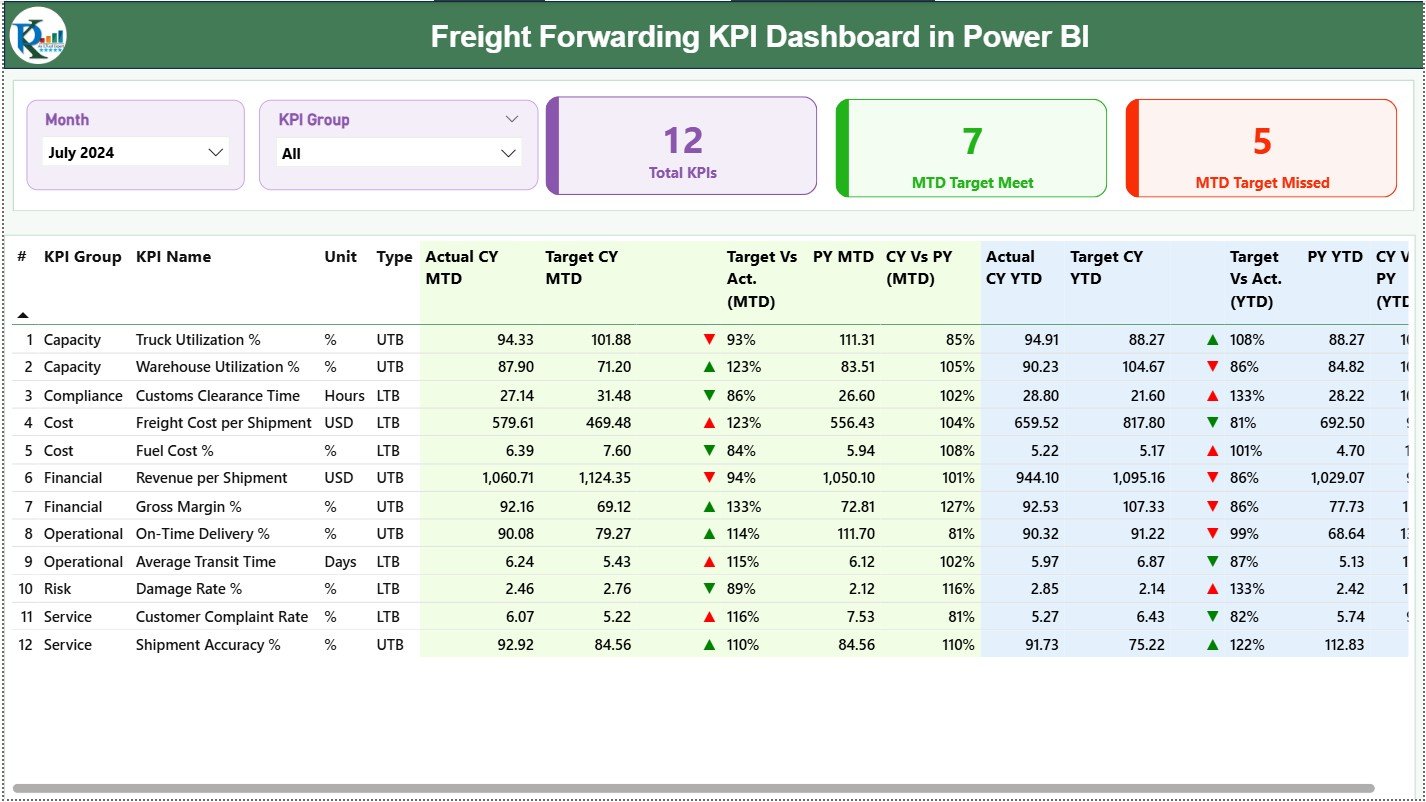Screen dimensions: 1426x802
Task: Click the green up indicator for Warehouse Utilization MTD
Action: 710,367
